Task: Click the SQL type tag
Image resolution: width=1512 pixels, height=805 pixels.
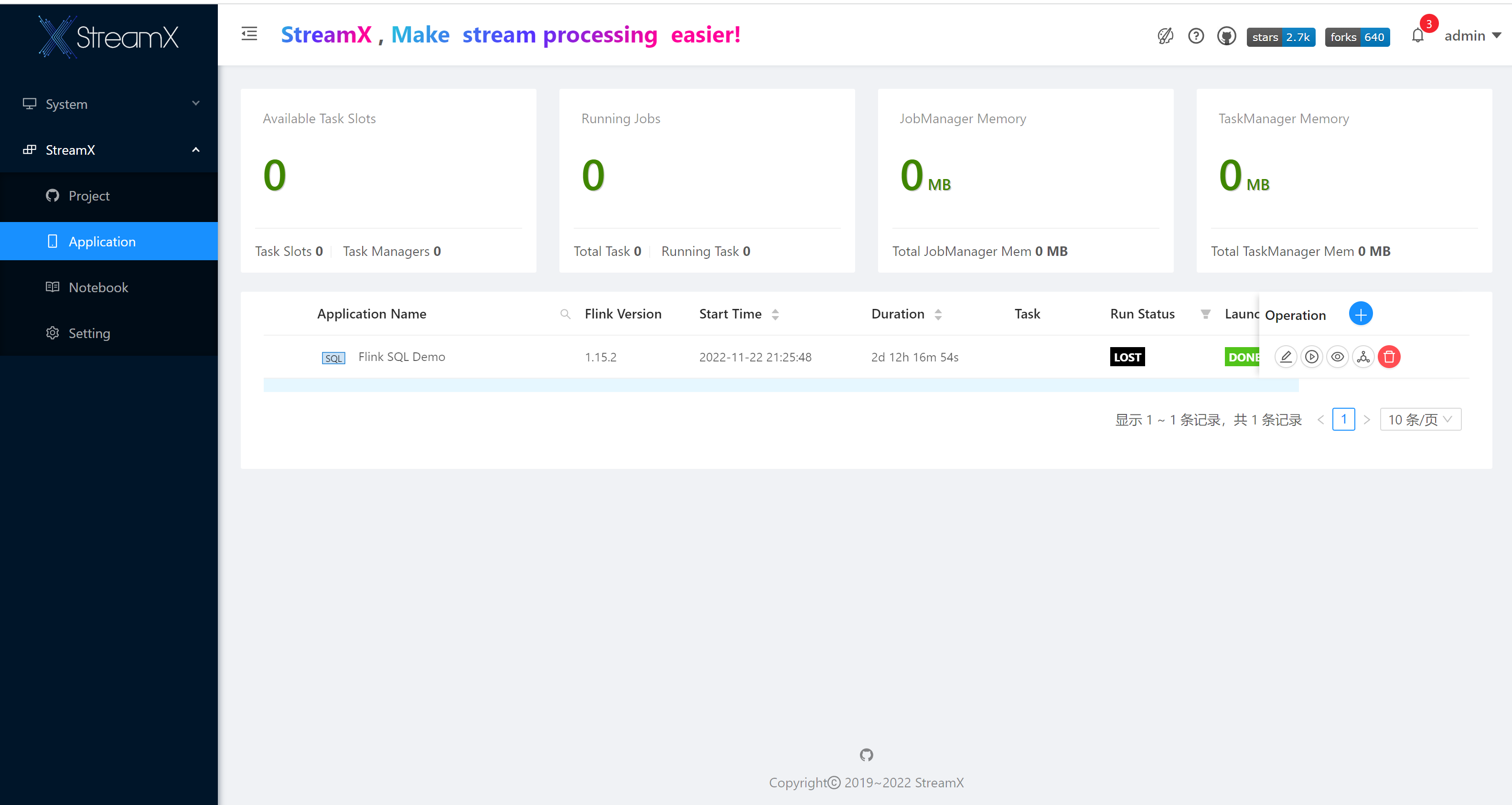Action: click(x=333, y=358)
